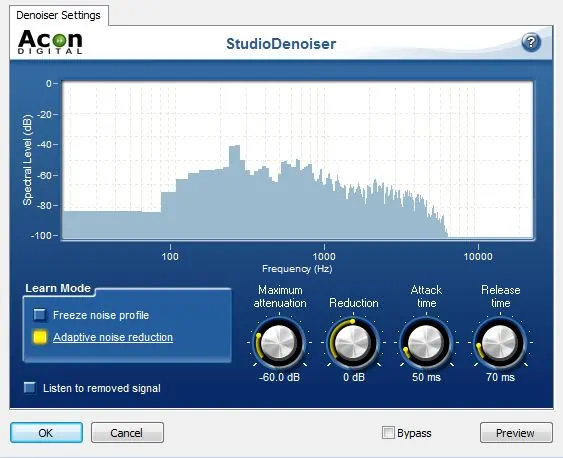Click the Listen to removed signal label
Image resolution: width=563 pixels, height=458 pixels.
[x=102, y=388]
